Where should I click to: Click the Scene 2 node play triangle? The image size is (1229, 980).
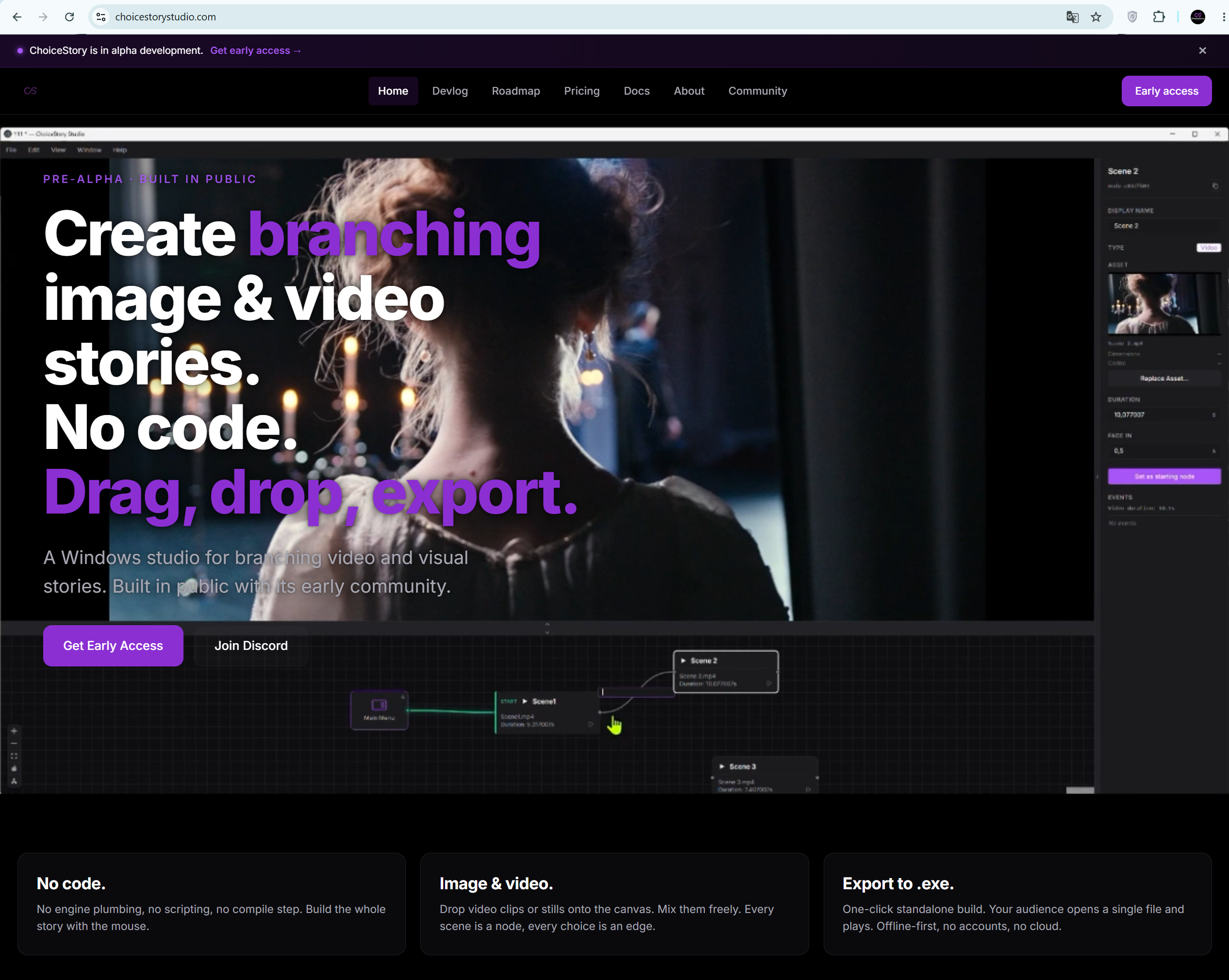(x=683, y=660)
